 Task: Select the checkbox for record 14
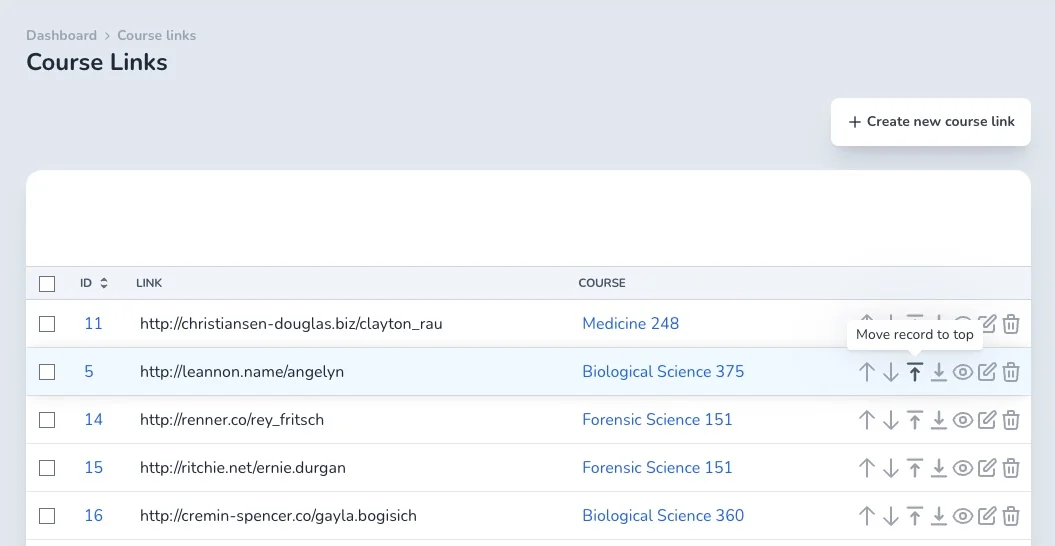pos(47,420)
